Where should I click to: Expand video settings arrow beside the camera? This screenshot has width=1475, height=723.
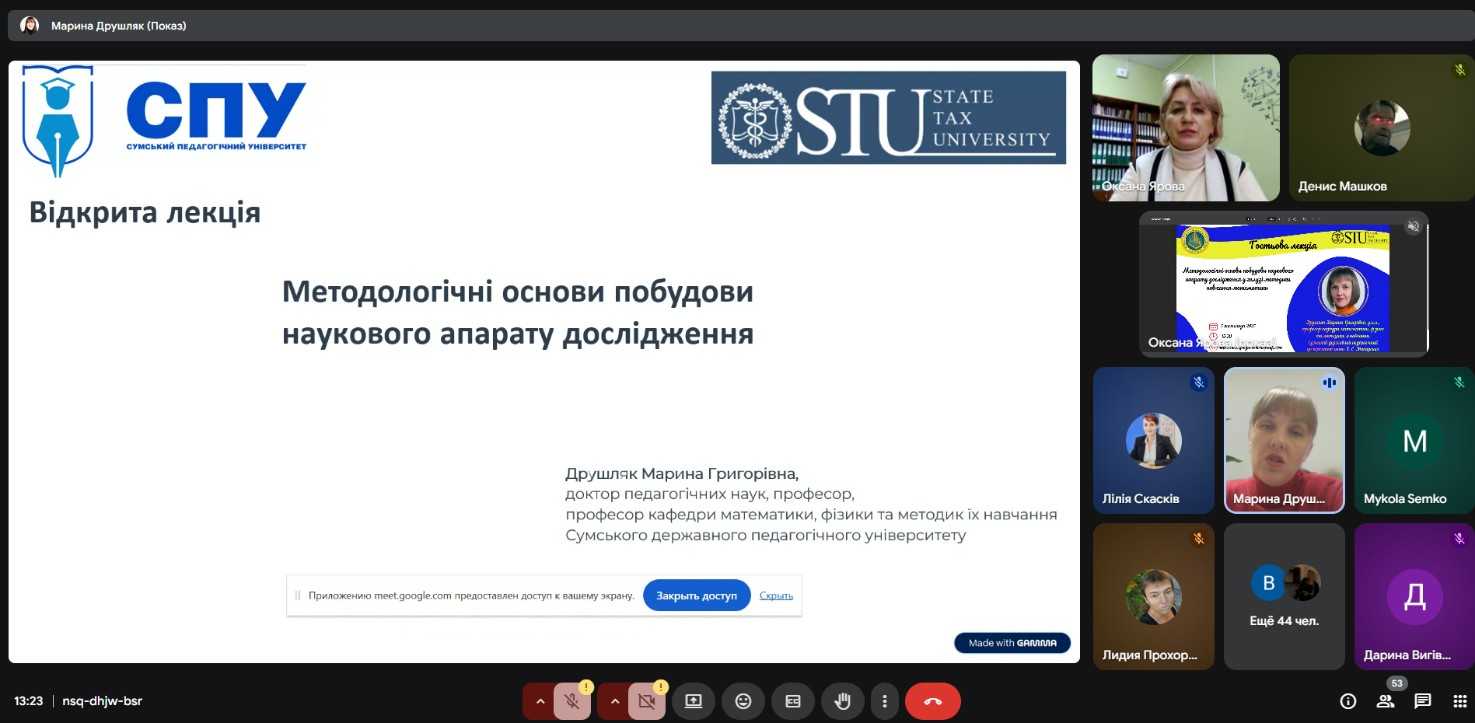click(x=614, y=702)
